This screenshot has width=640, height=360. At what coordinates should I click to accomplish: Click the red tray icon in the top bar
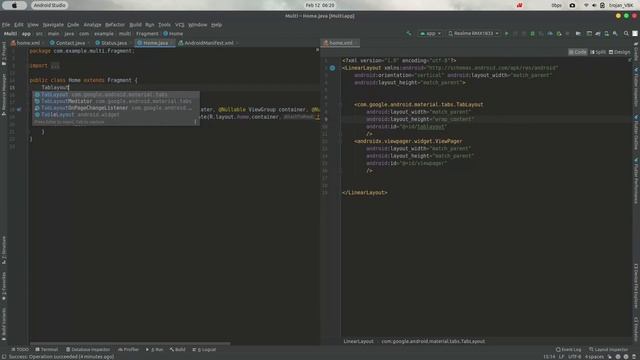[x=520, y=5]
